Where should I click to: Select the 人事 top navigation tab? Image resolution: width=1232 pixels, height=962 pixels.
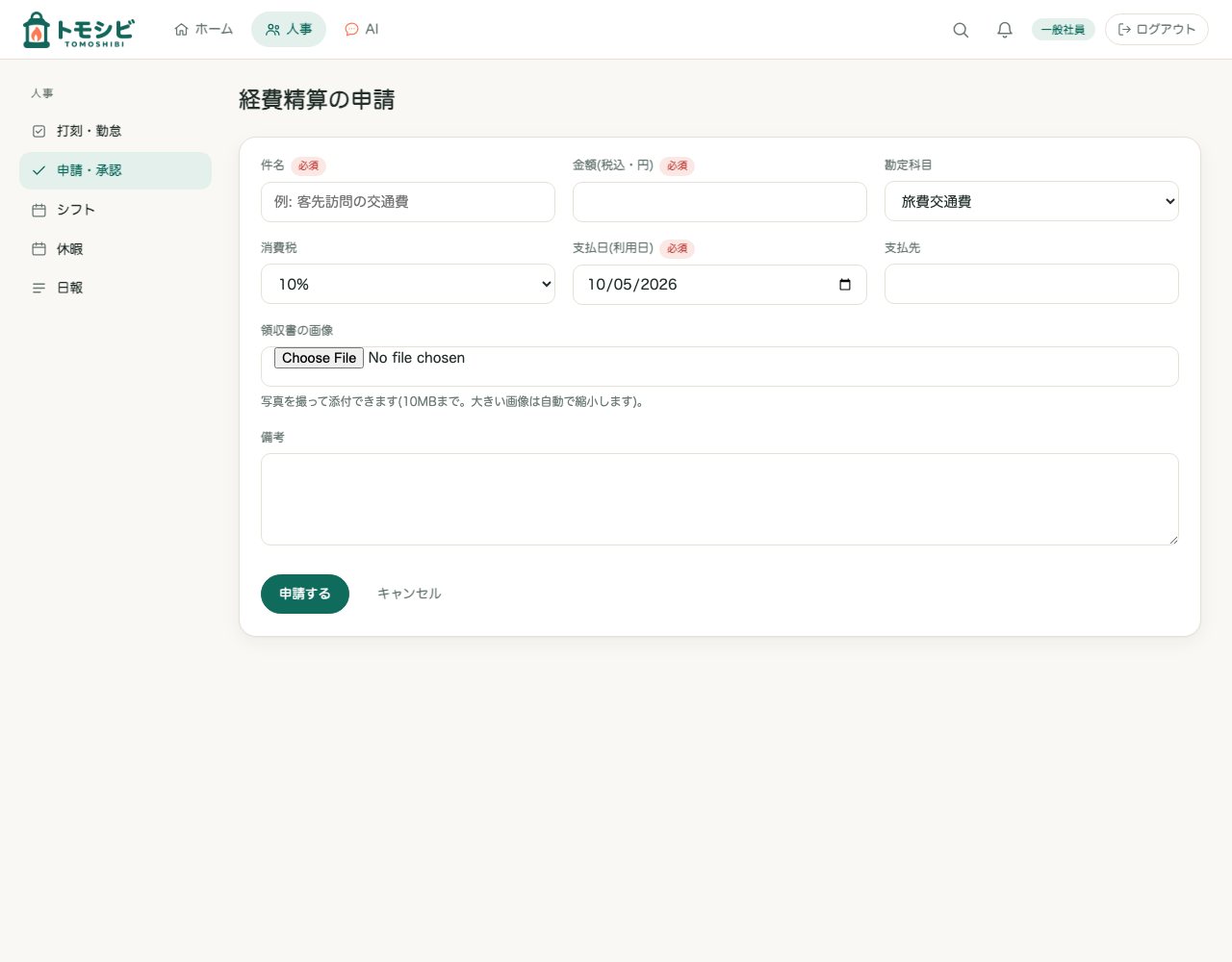tap(289, 30)
